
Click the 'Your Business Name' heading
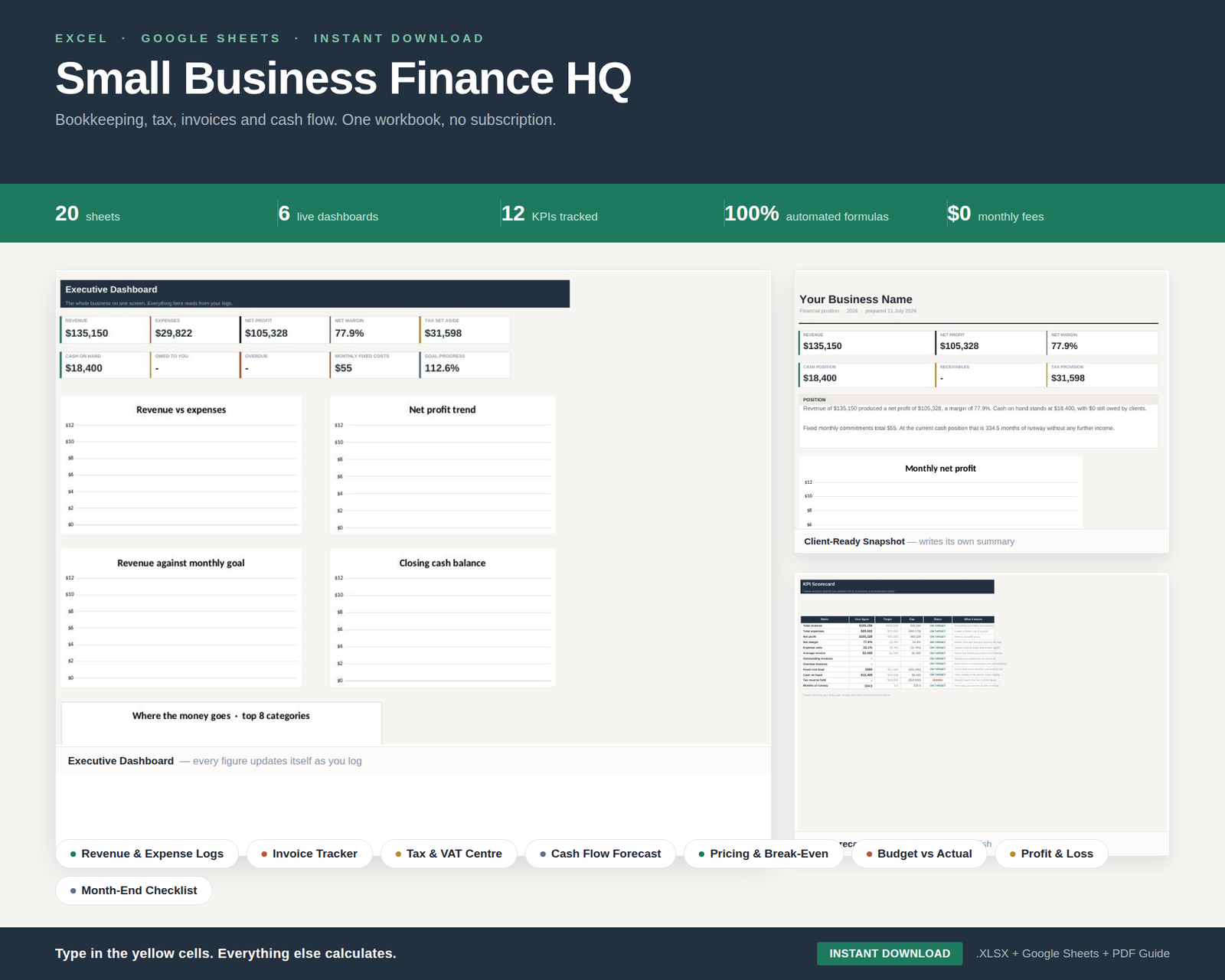coord(856,299)
